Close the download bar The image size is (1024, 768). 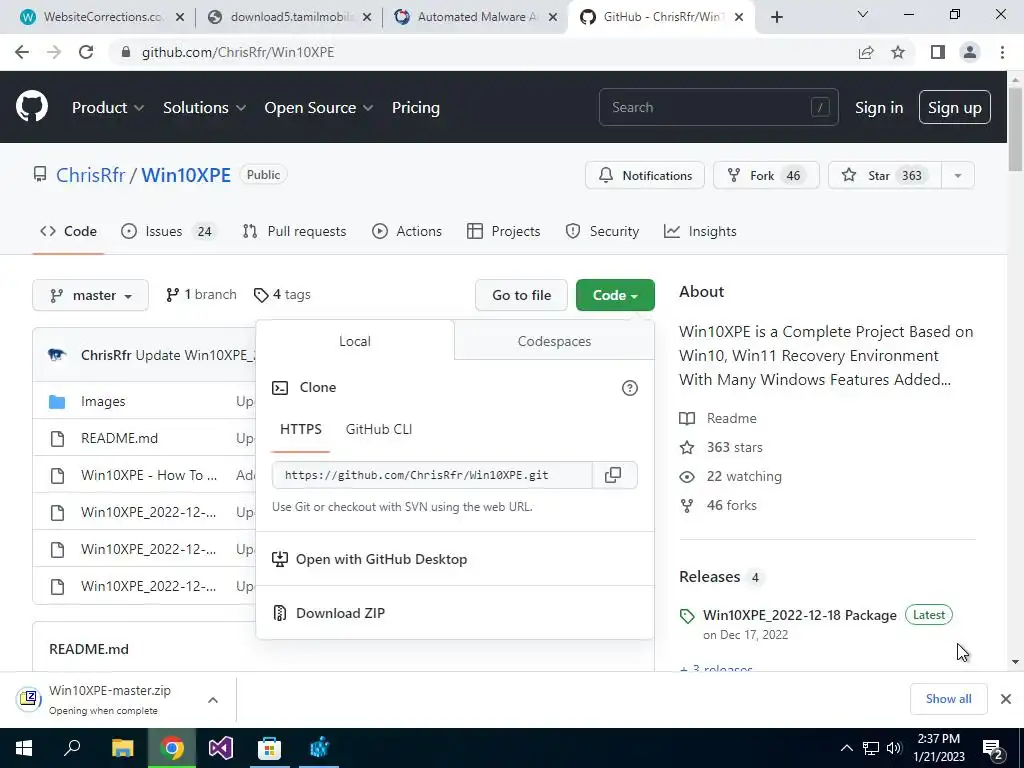pyautogui.click(x=1006, y=699)
